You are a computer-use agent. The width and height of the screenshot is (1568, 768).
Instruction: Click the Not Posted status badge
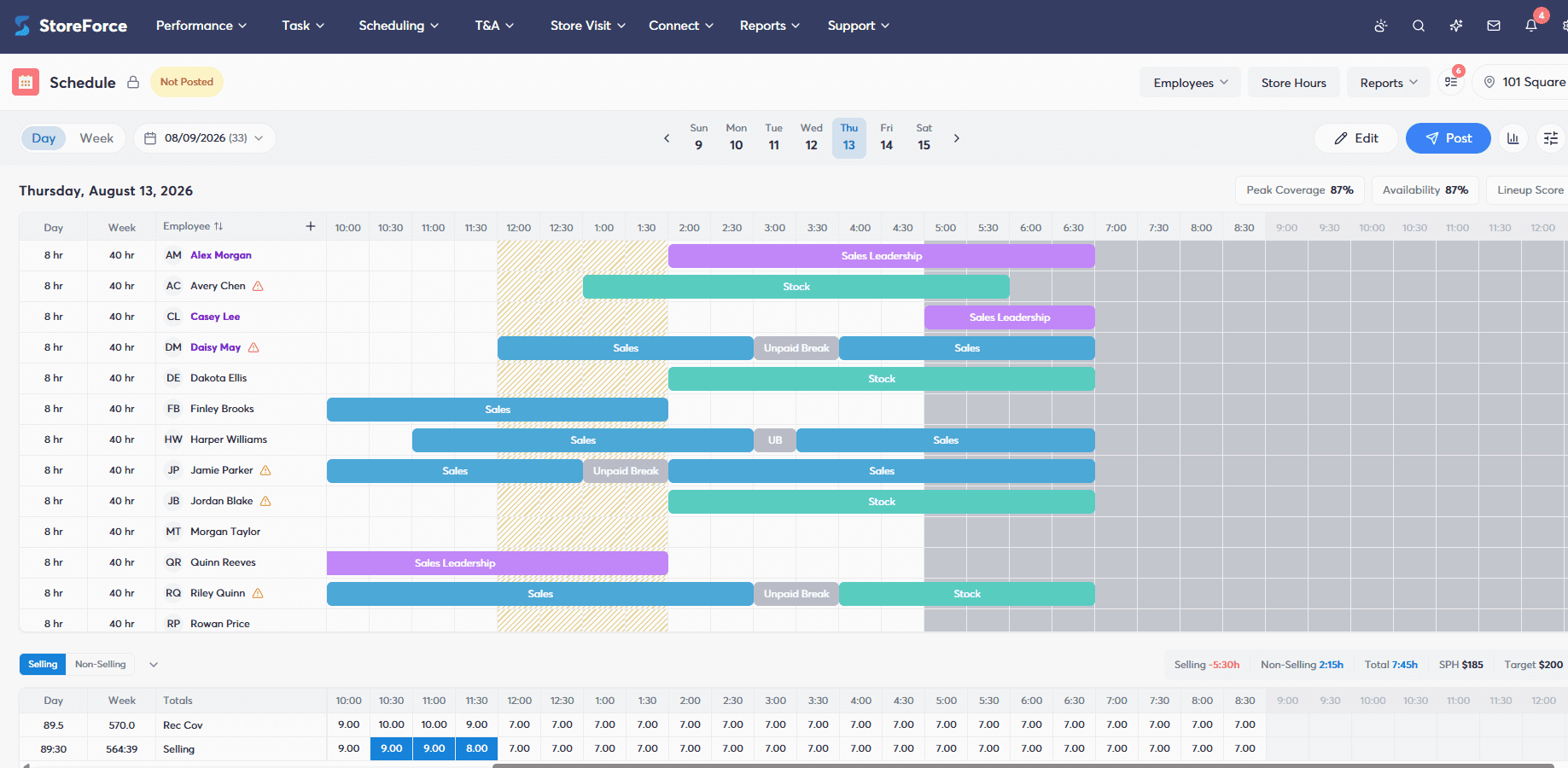coord(187,82)
